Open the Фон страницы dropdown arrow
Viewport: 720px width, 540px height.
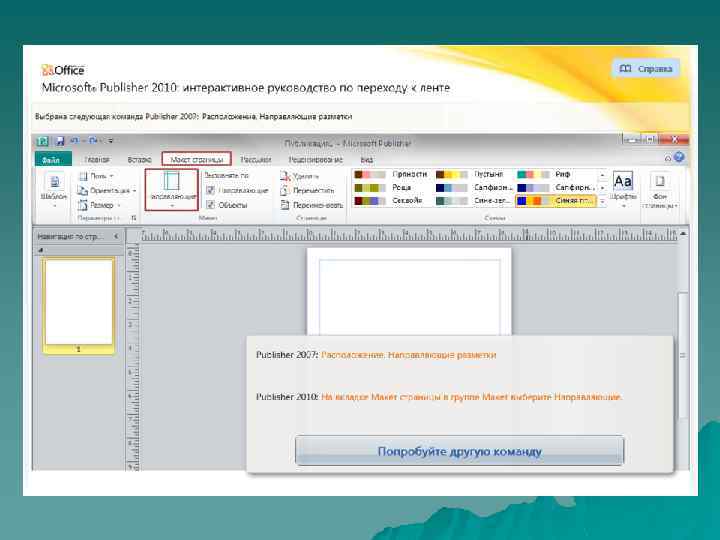(675, 206)
